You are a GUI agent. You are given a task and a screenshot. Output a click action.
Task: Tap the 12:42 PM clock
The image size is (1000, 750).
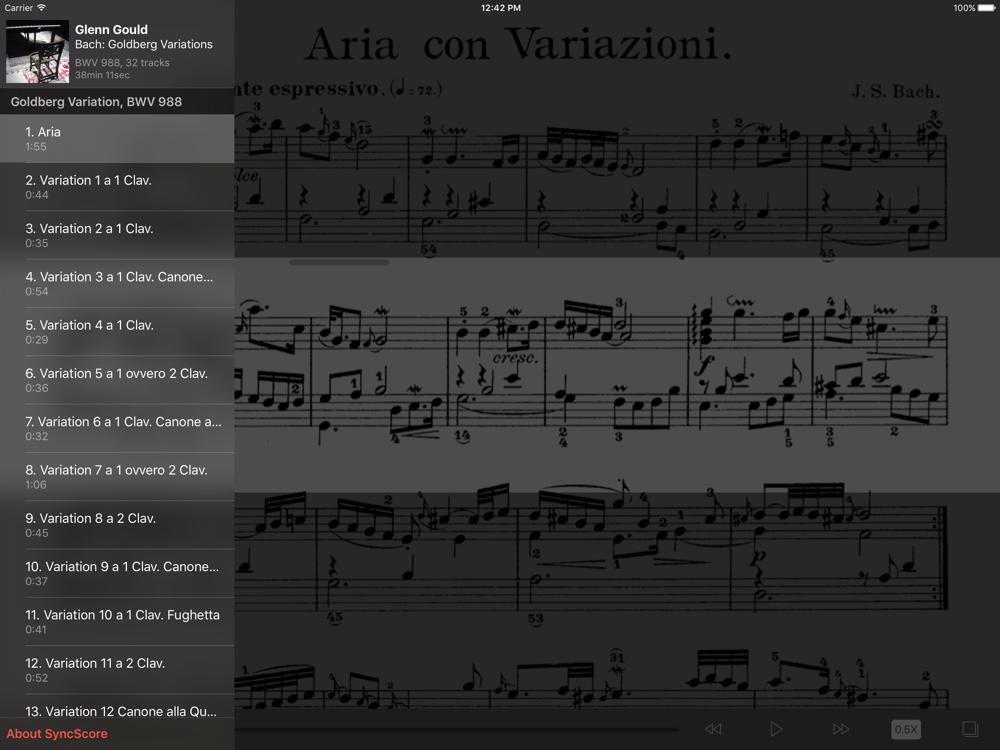point(501,8)
